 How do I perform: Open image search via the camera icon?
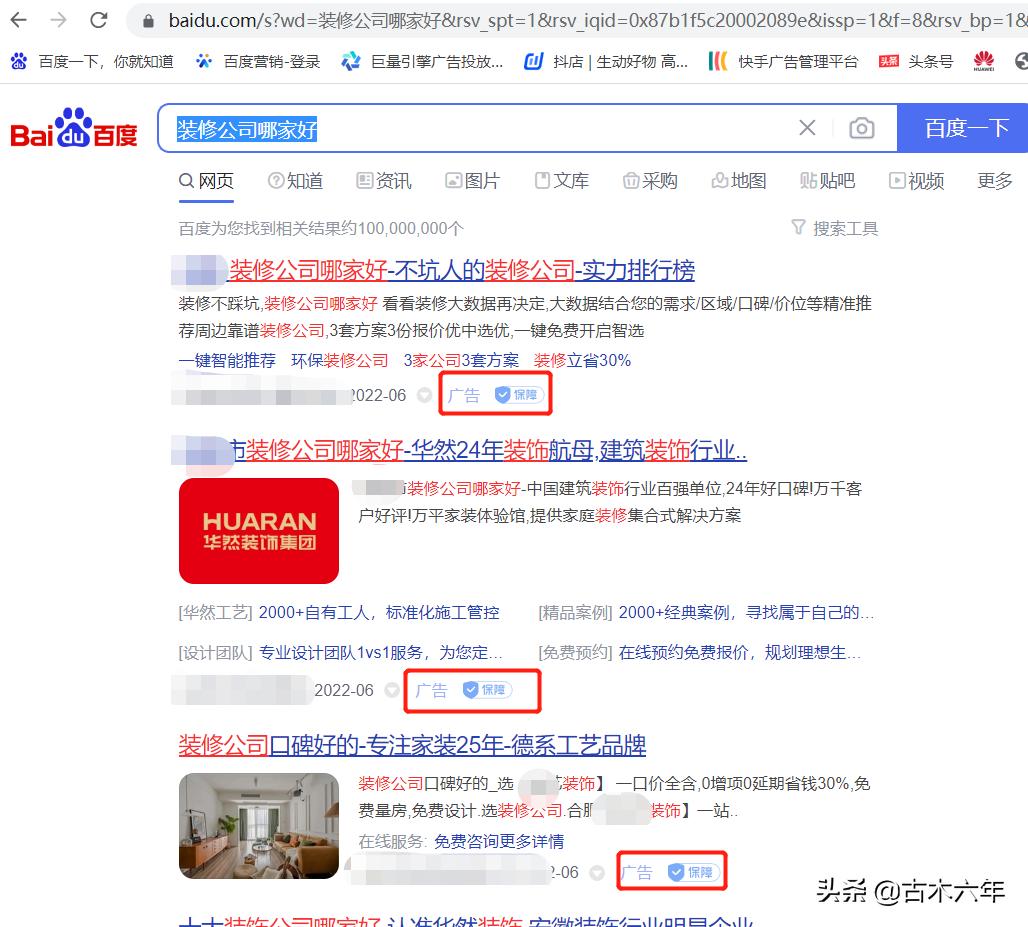(860, 128)
